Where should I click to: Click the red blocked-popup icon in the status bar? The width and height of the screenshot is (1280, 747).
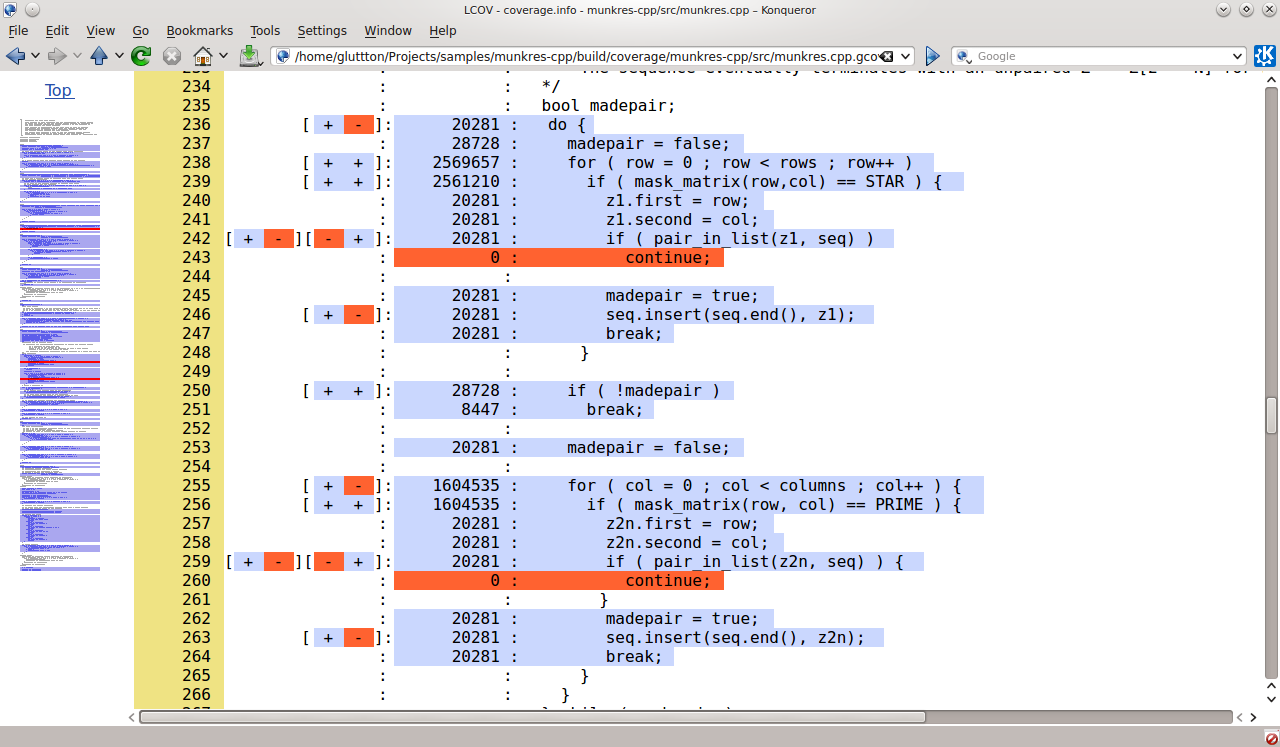click(x=1270, y=738)
